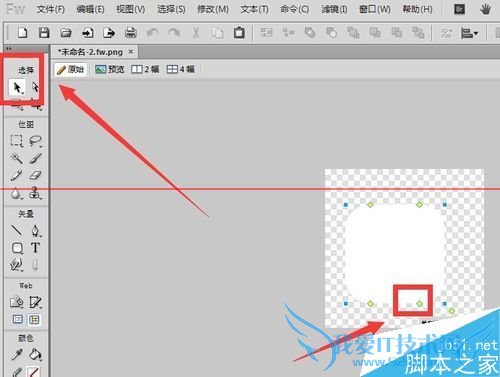The image size is (500, 377).
Task: Open the 编辑(E) menu
Action: pyautogui.click(x=90, y=9)
